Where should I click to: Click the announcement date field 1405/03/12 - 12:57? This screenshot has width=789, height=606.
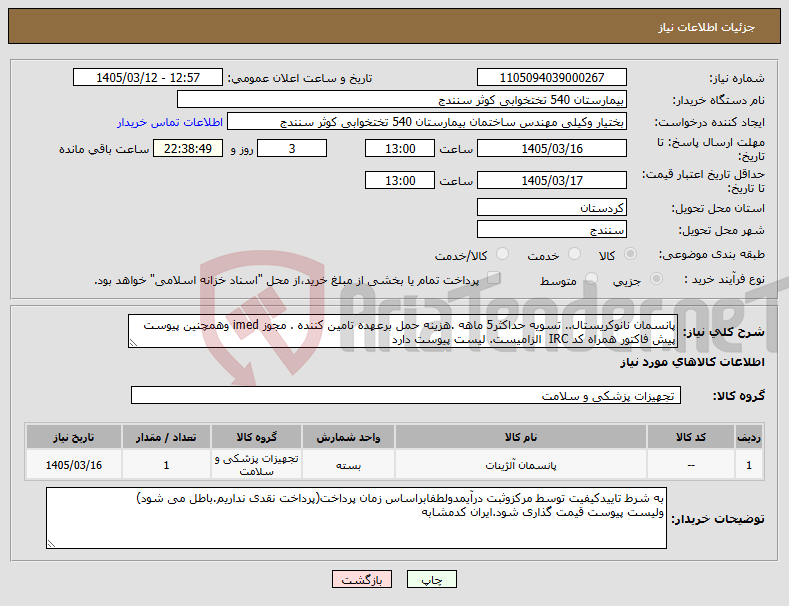148,78
